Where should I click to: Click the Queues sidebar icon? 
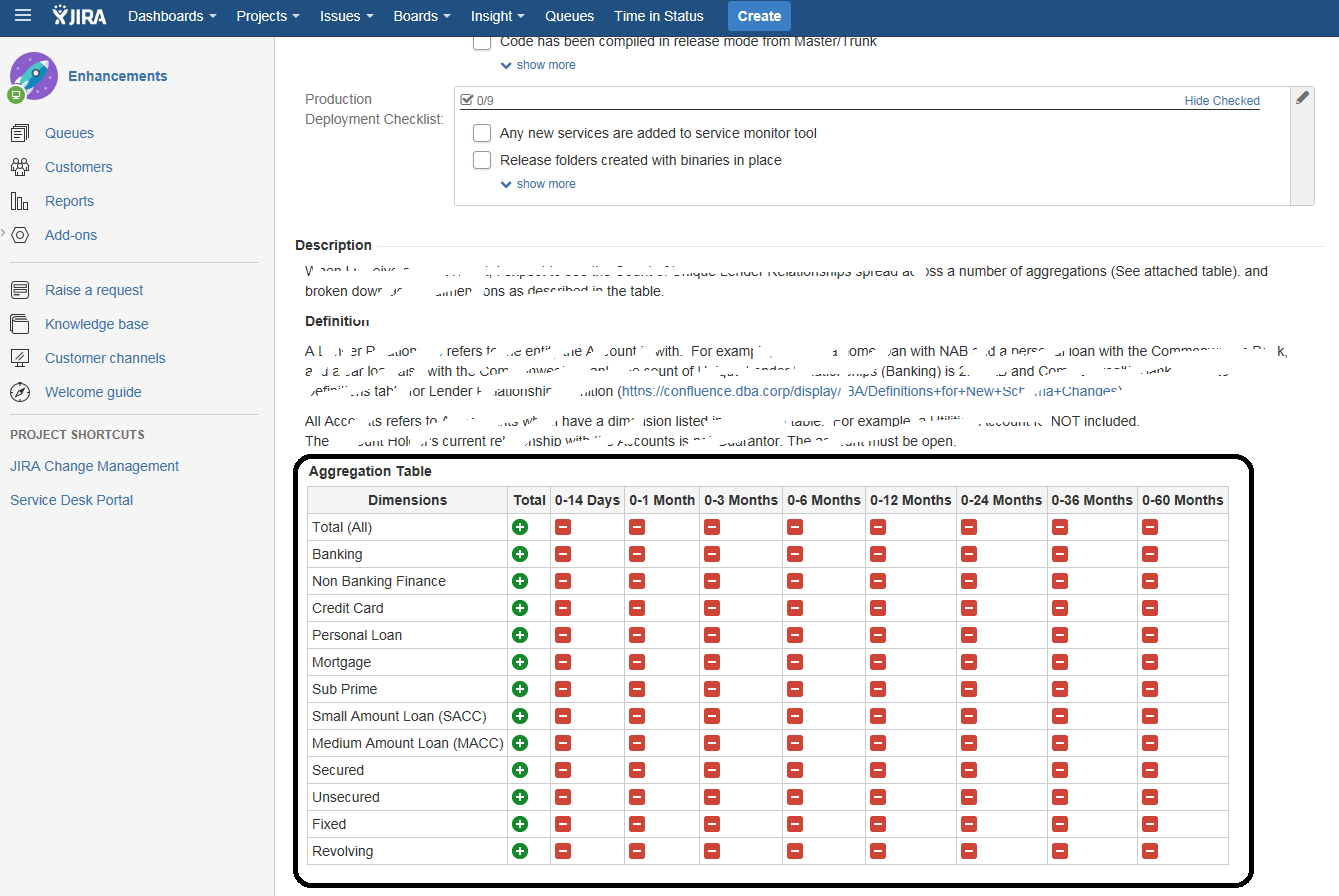point(20,133)
